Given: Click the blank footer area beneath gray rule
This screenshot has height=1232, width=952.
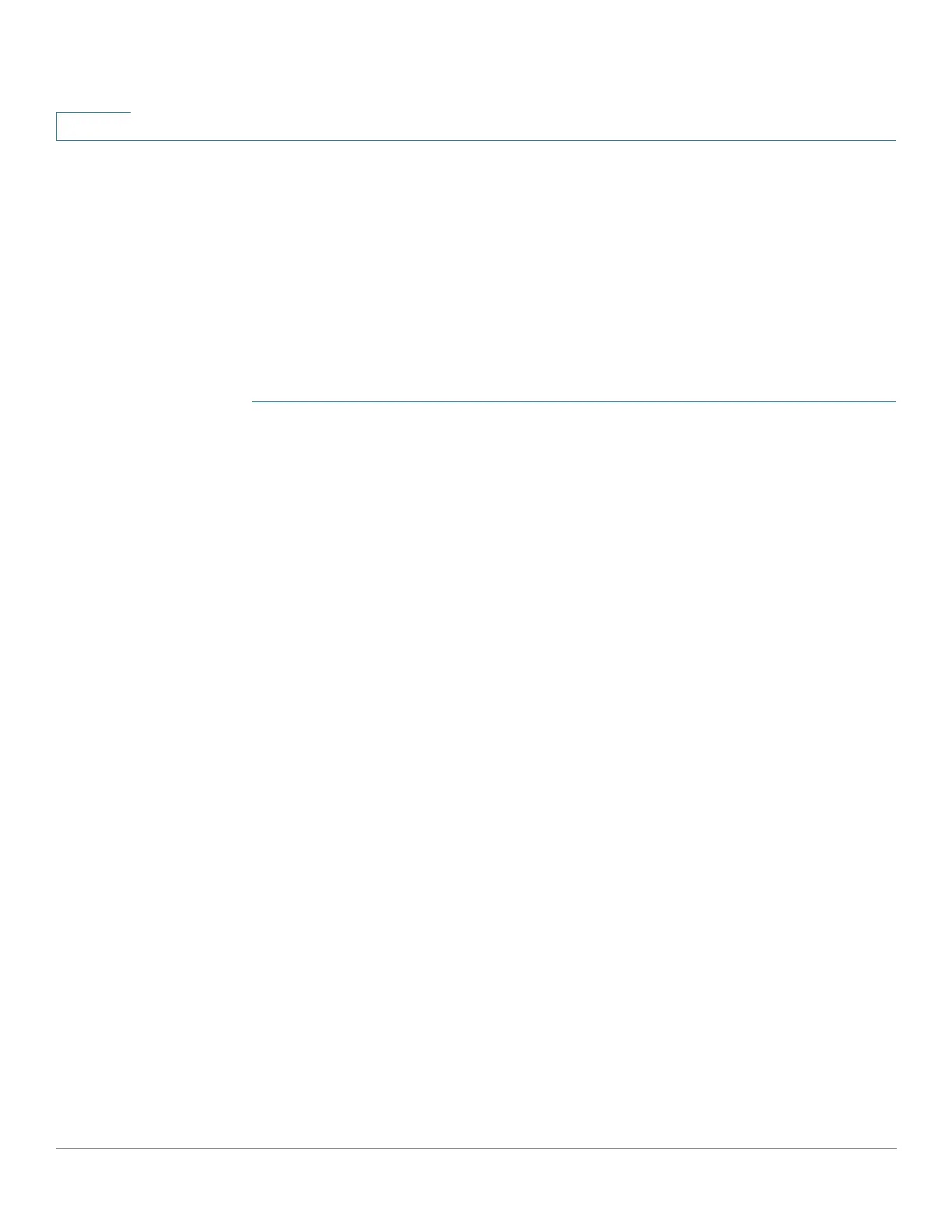Looking at the screenshot, I should point(476,1190).
